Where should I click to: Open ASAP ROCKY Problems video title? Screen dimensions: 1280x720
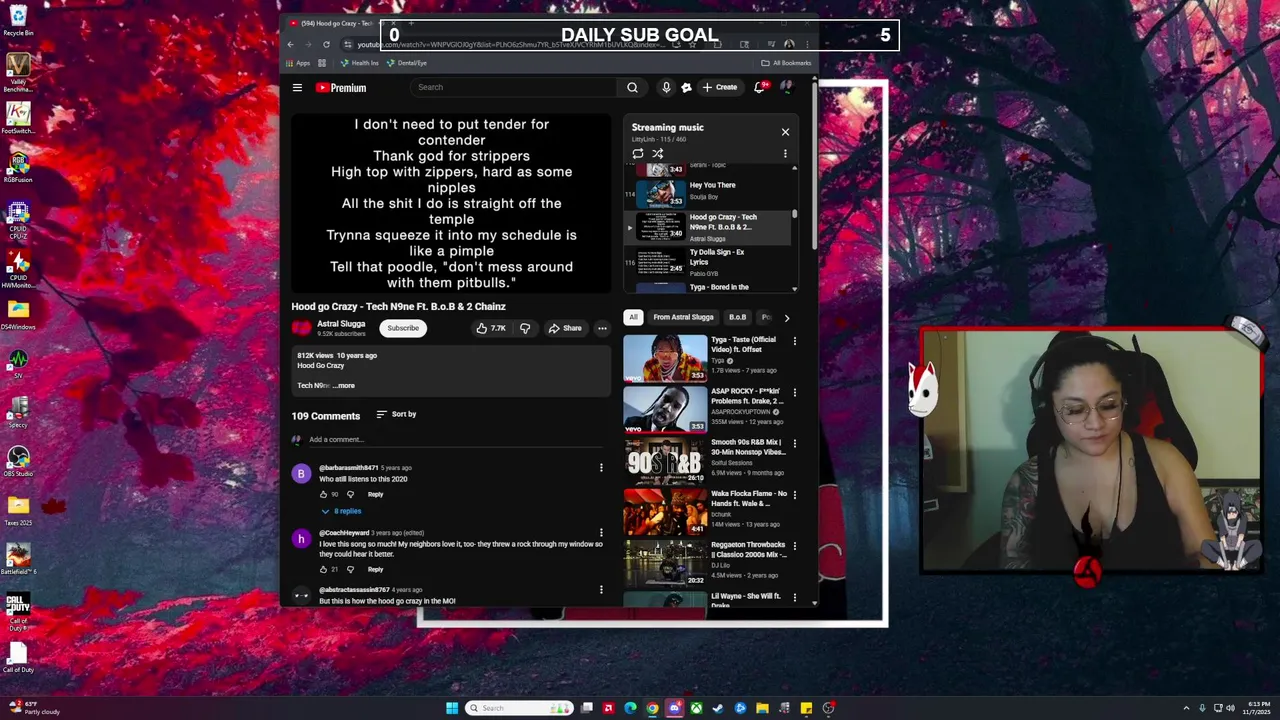[x=747, y=396]
